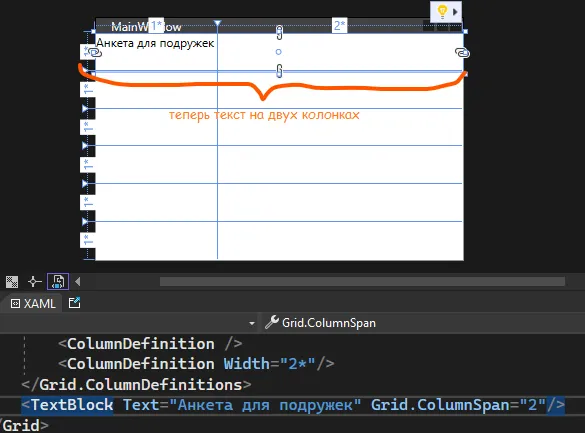Viewport: 585px width, 433px height.
Task: Open the lightbulb quick actions icon
Action: click(x=442, y=12)
